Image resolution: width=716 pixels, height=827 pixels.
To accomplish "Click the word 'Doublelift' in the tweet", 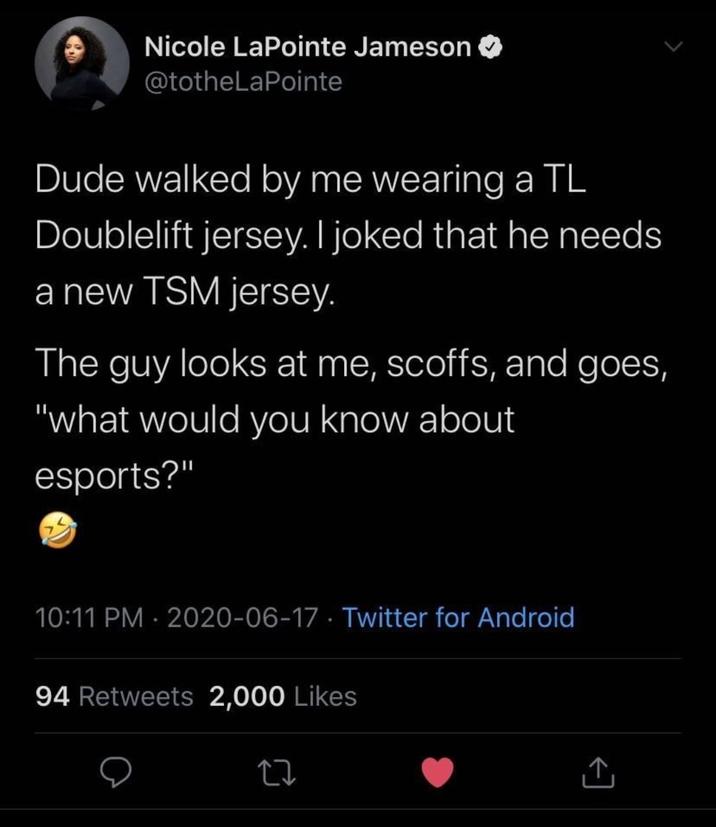I will pyautogui.click(x=123, y=236).
